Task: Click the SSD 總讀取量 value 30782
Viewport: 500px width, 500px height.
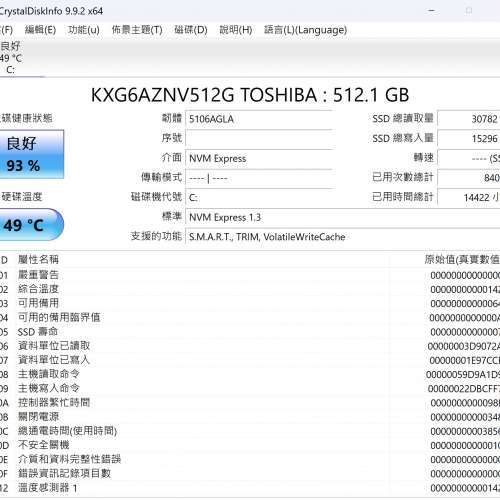Action: (469, 119)
